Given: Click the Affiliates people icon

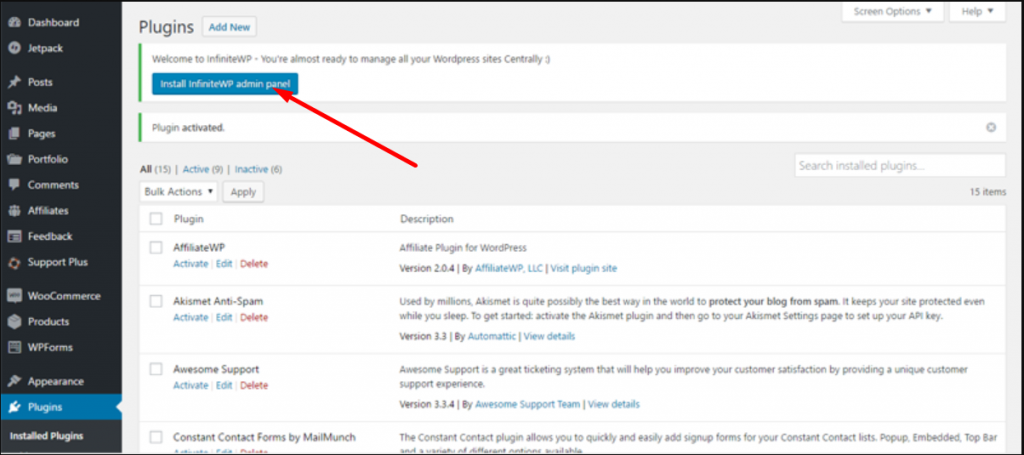Looking at the screenshot, I should (x=14, y=211).
